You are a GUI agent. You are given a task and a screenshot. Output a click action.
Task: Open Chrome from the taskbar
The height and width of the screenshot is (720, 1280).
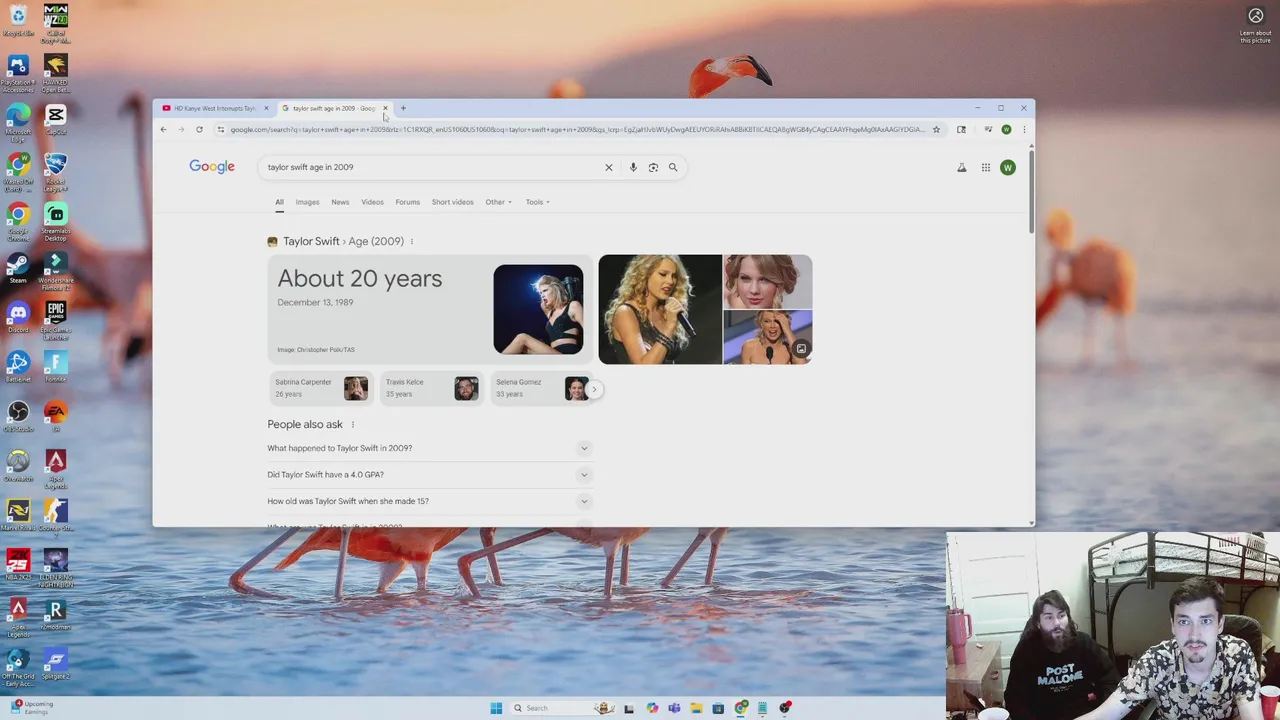click(741, 708)
